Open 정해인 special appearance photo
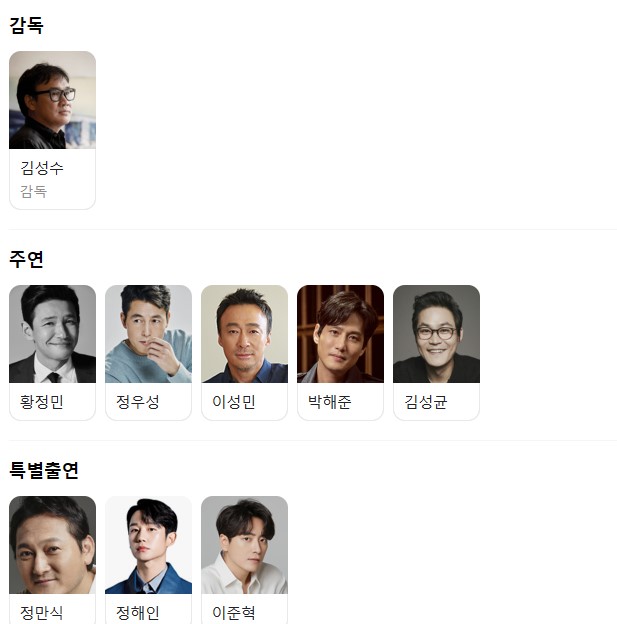 [148, 545]
